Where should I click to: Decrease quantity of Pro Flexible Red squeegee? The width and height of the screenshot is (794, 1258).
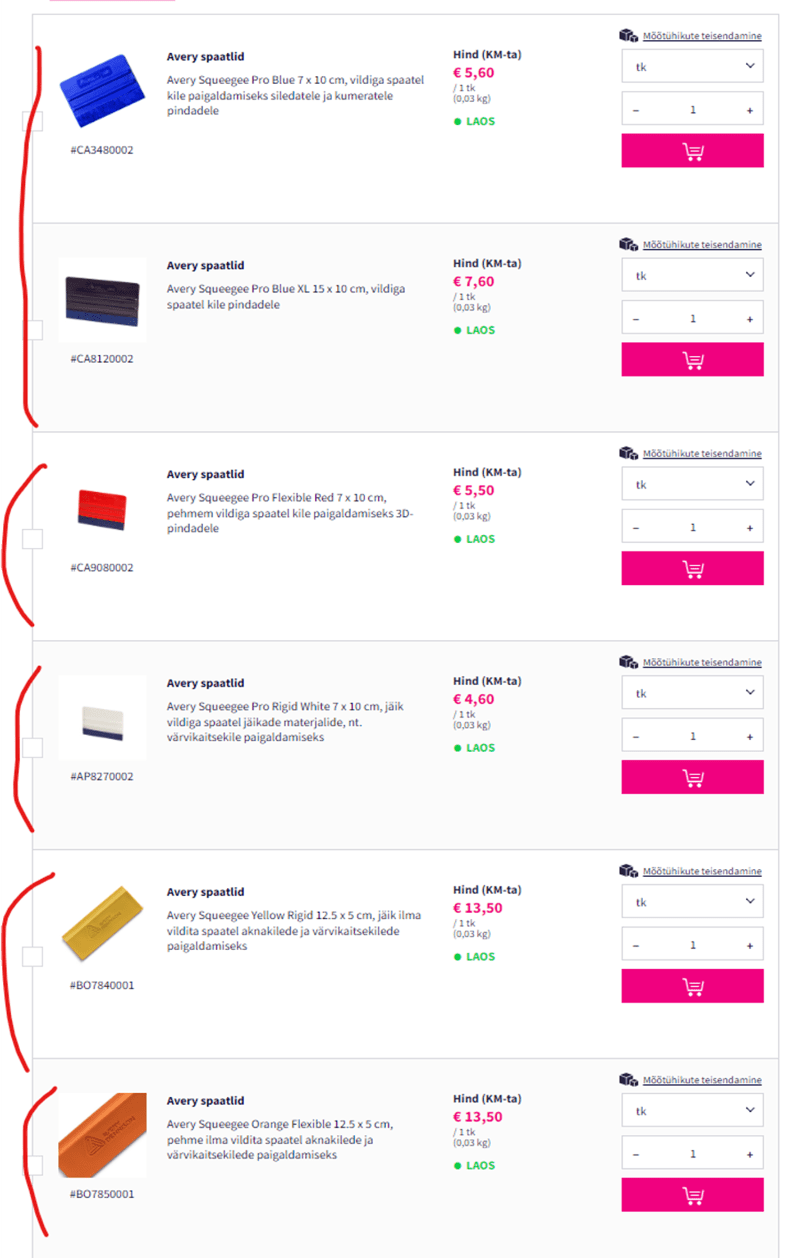tap(636, 528)
